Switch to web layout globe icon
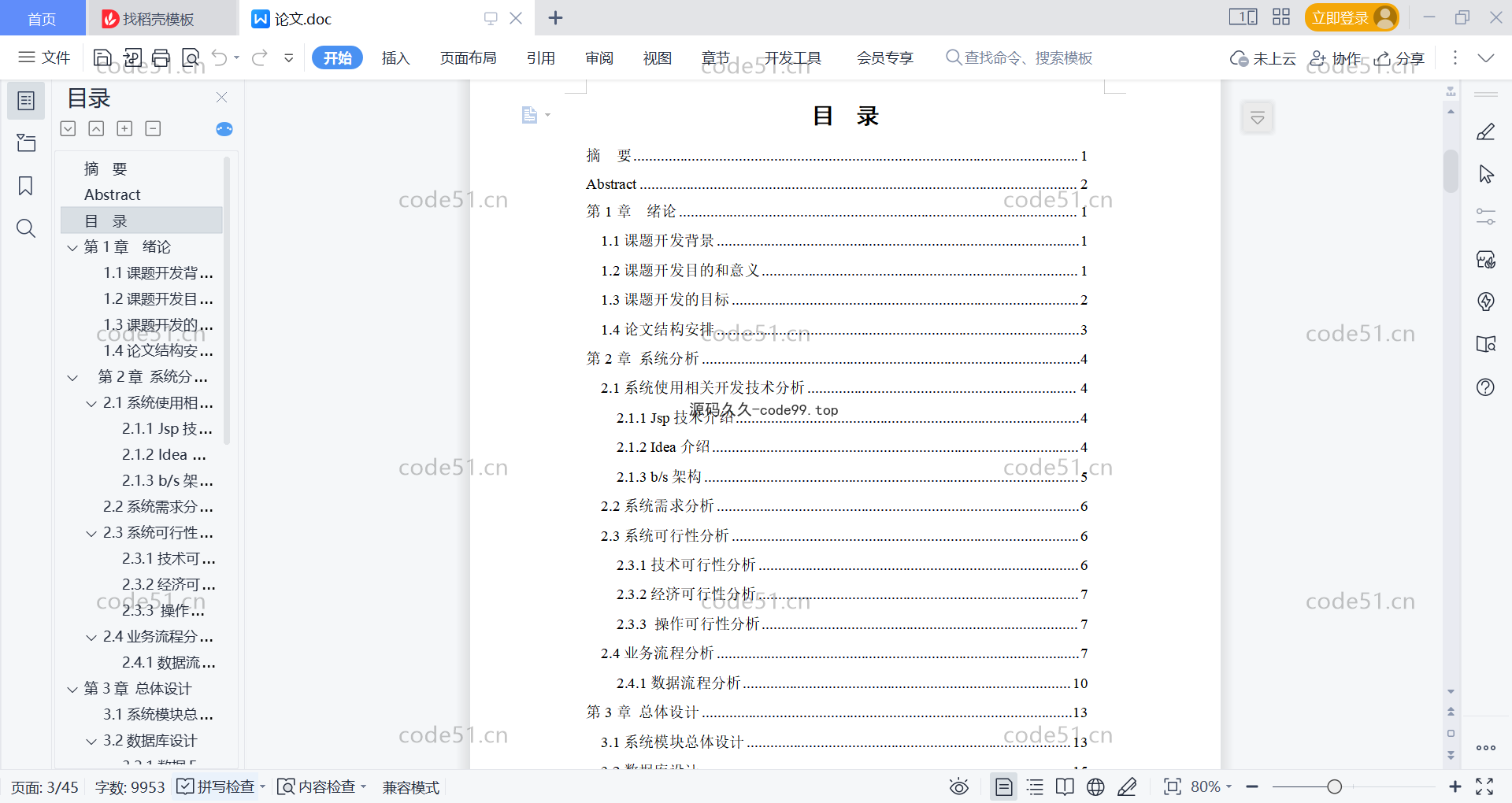1512x803 pixels. (1095, 786)
